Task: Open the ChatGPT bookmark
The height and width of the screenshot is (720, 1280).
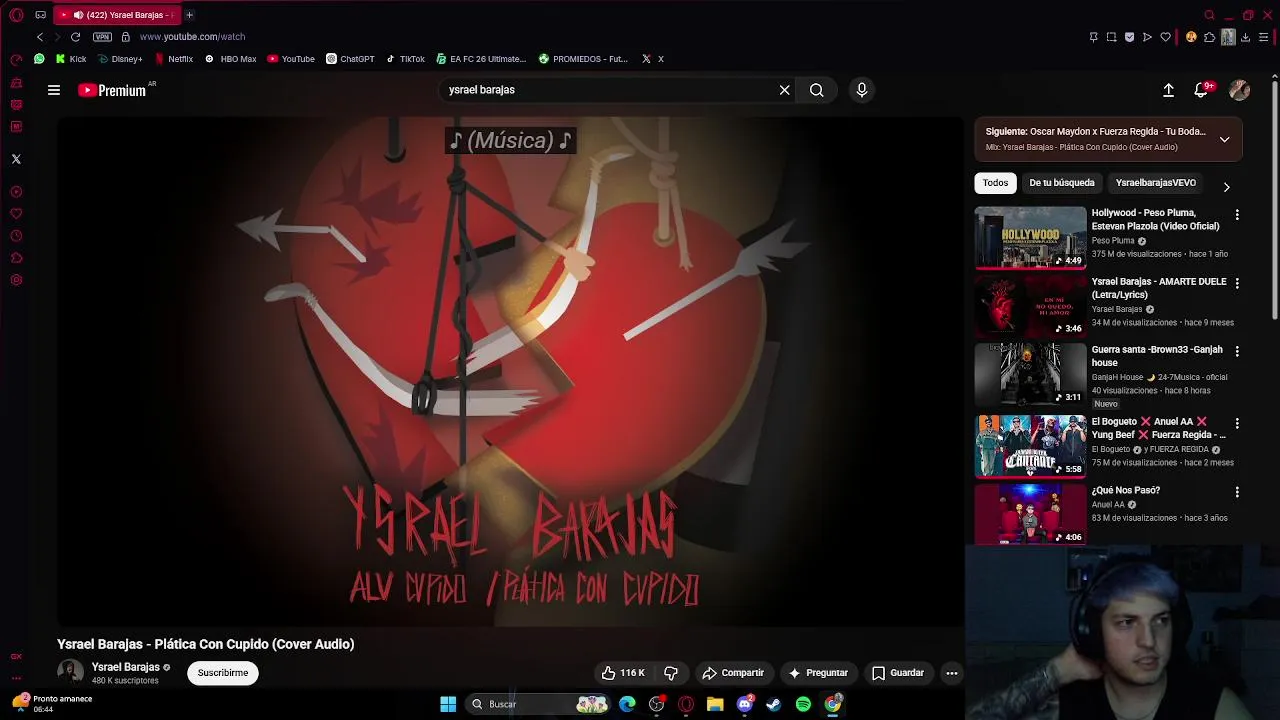Action: (x=350, y=59)
